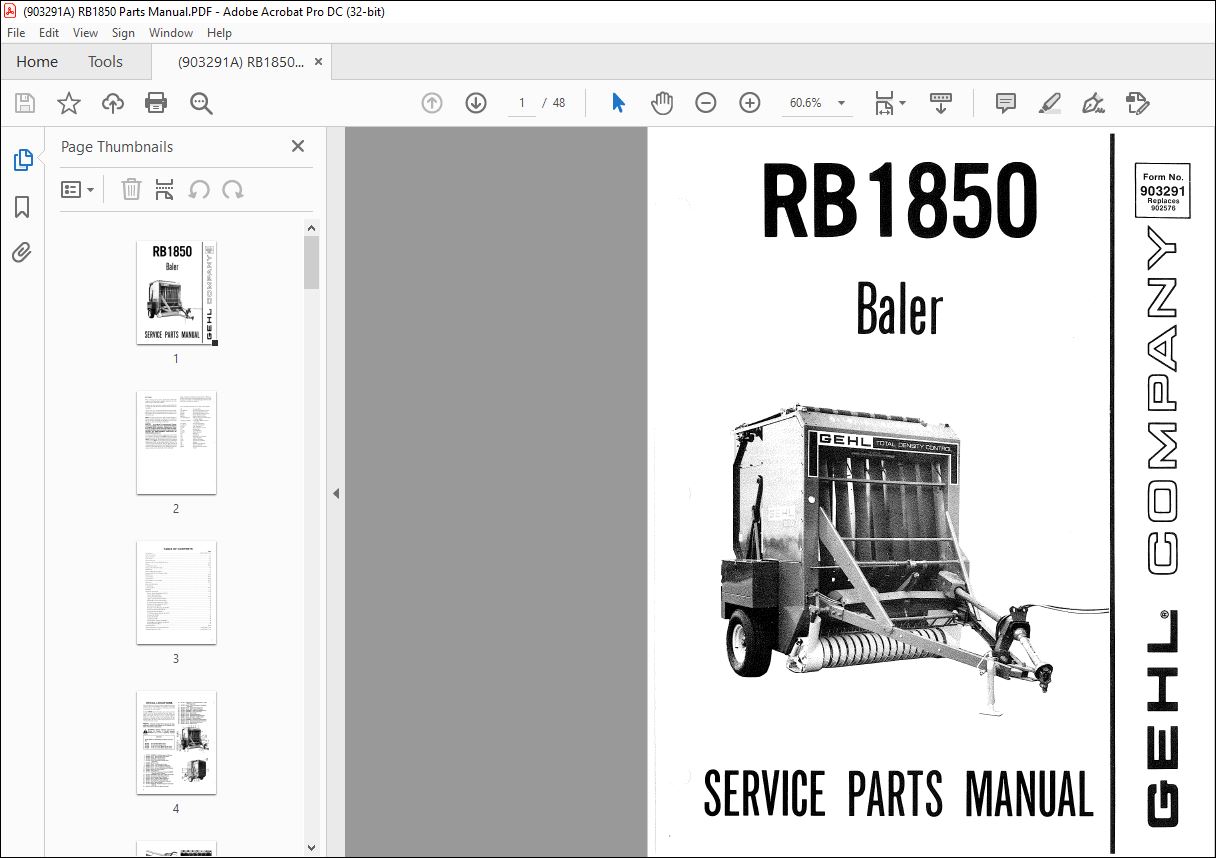The height and width of the screenshot is (858, 1216).
Task: Open the Sign menu
Action: pyautogui.click(x=123, y=33)
